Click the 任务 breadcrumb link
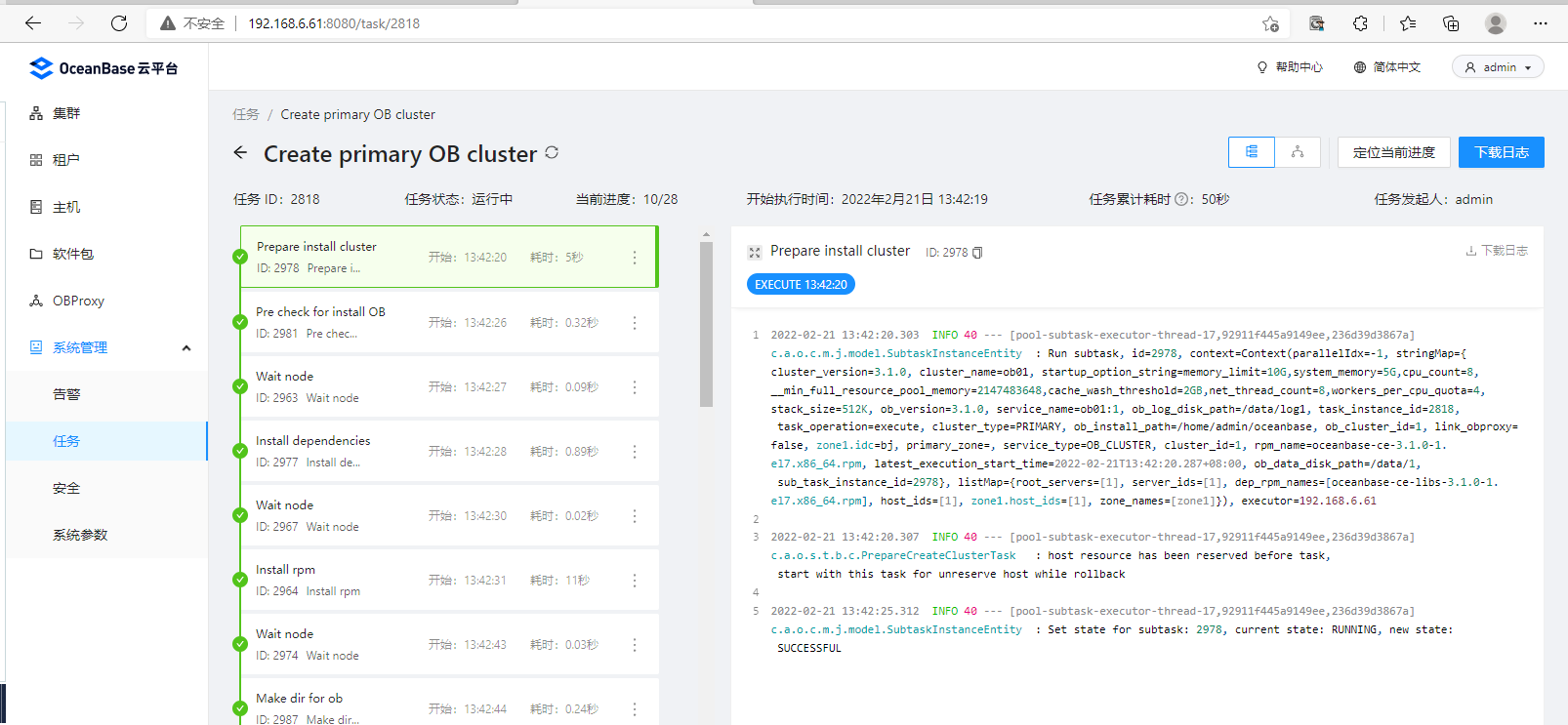 pyautogui.click(x=246, y=114)
